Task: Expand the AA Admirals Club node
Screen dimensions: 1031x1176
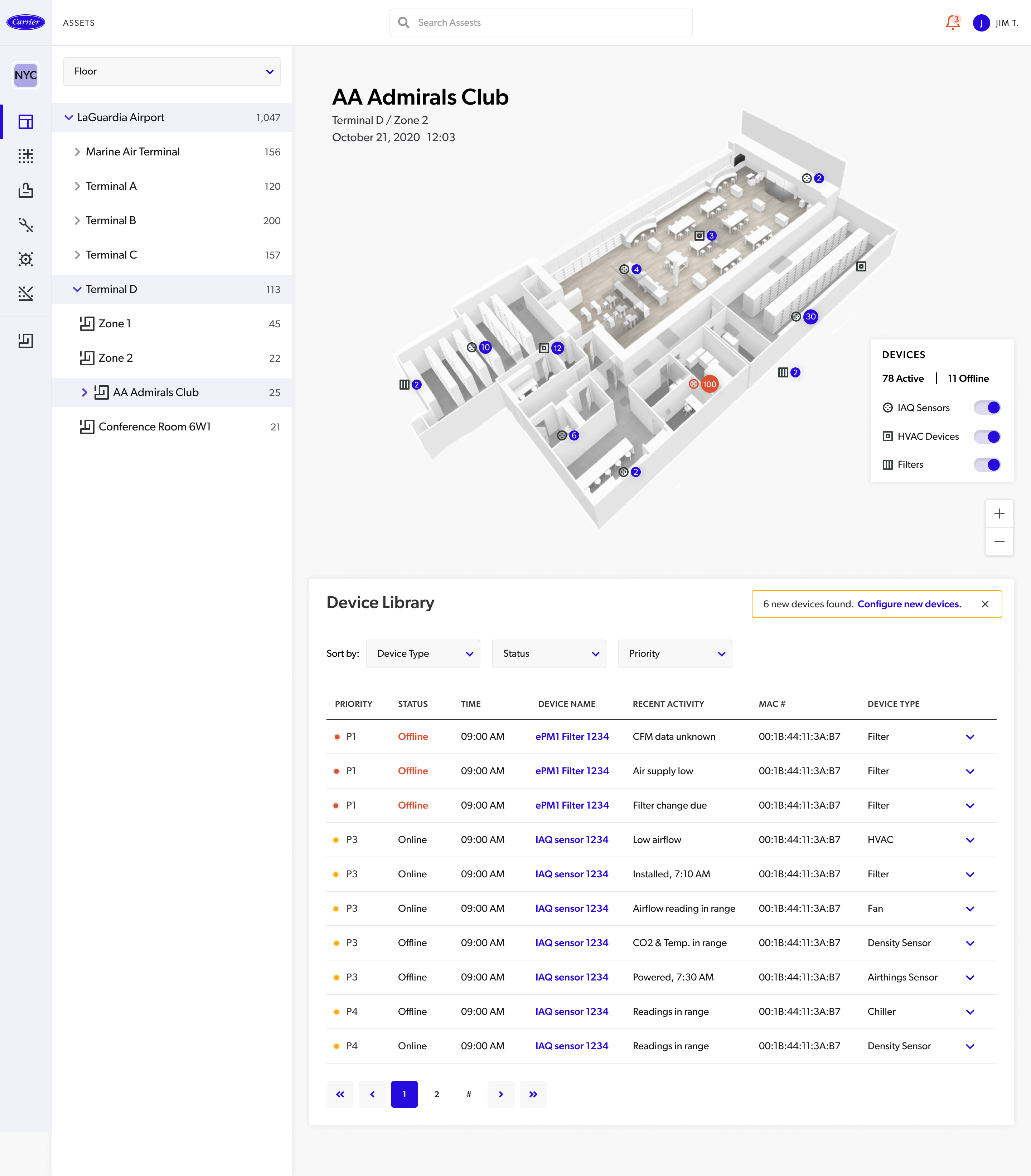Action: [84, 392]
